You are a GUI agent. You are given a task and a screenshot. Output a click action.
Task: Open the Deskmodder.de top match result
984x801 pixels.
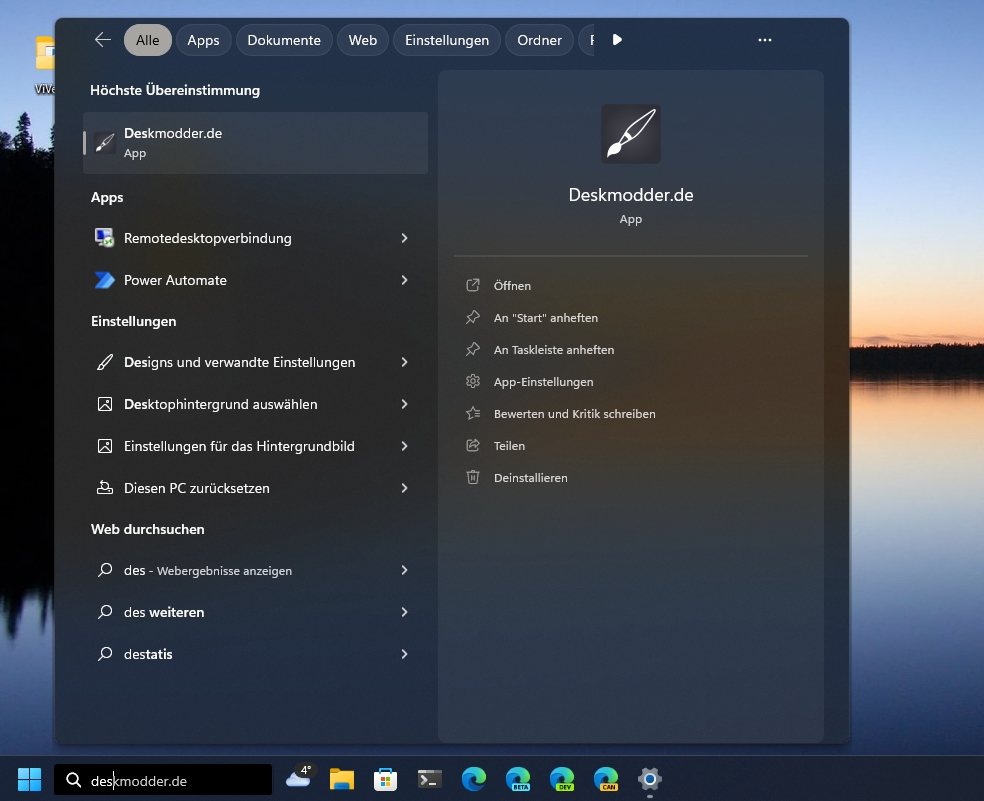255,143
